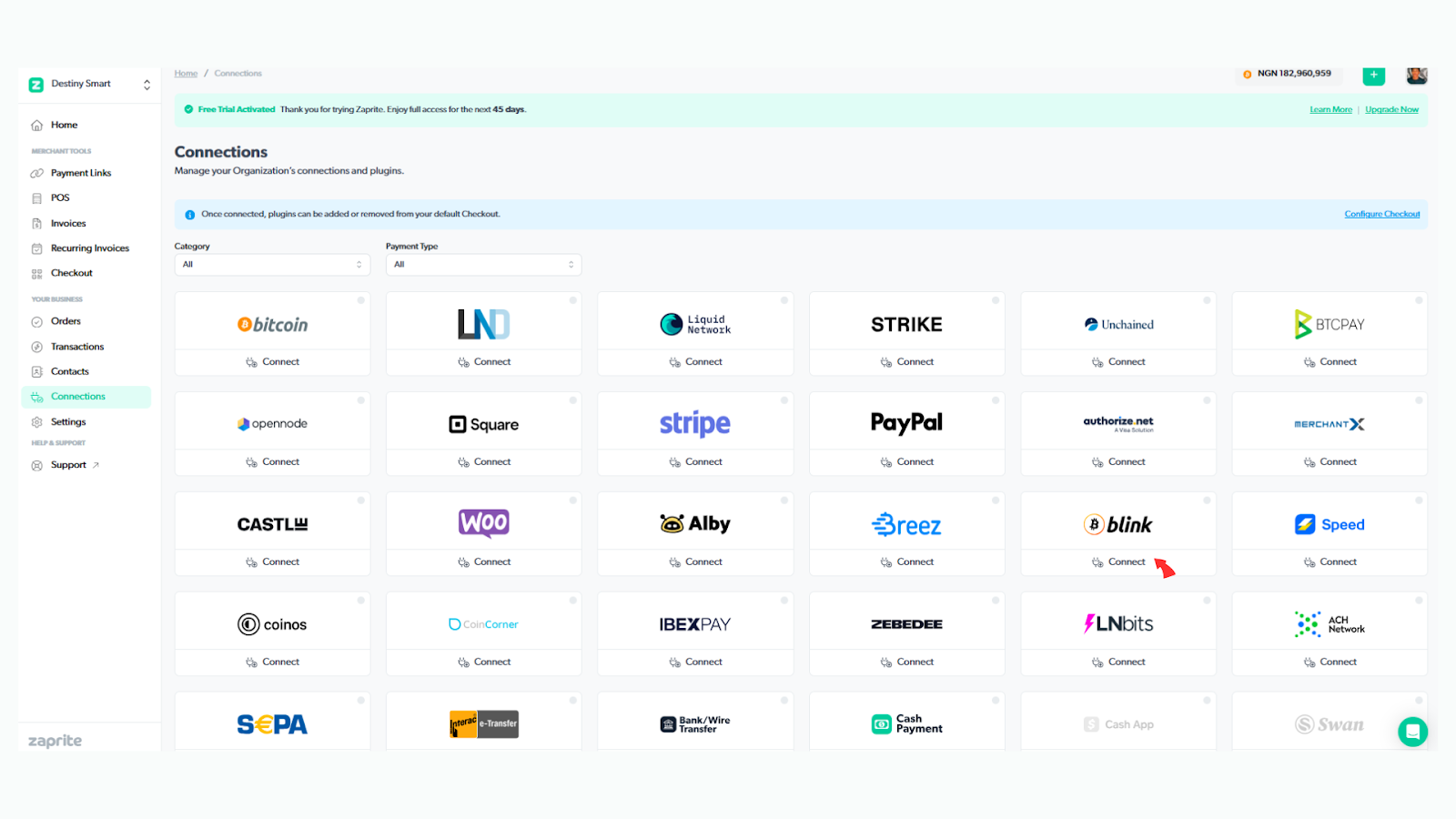This screenshot has width=1456, height=819.
Task: Click the coinos logo
Action: pyautogui.click(x=273, y=624)
